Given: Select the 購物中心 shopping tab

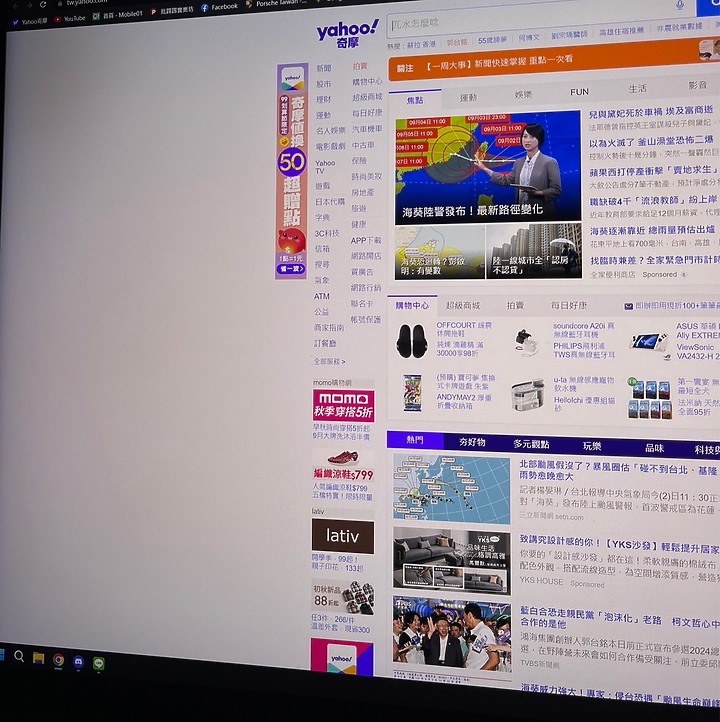Looking at the screenshot, I should pyautogui.click(x=412, y=305).
